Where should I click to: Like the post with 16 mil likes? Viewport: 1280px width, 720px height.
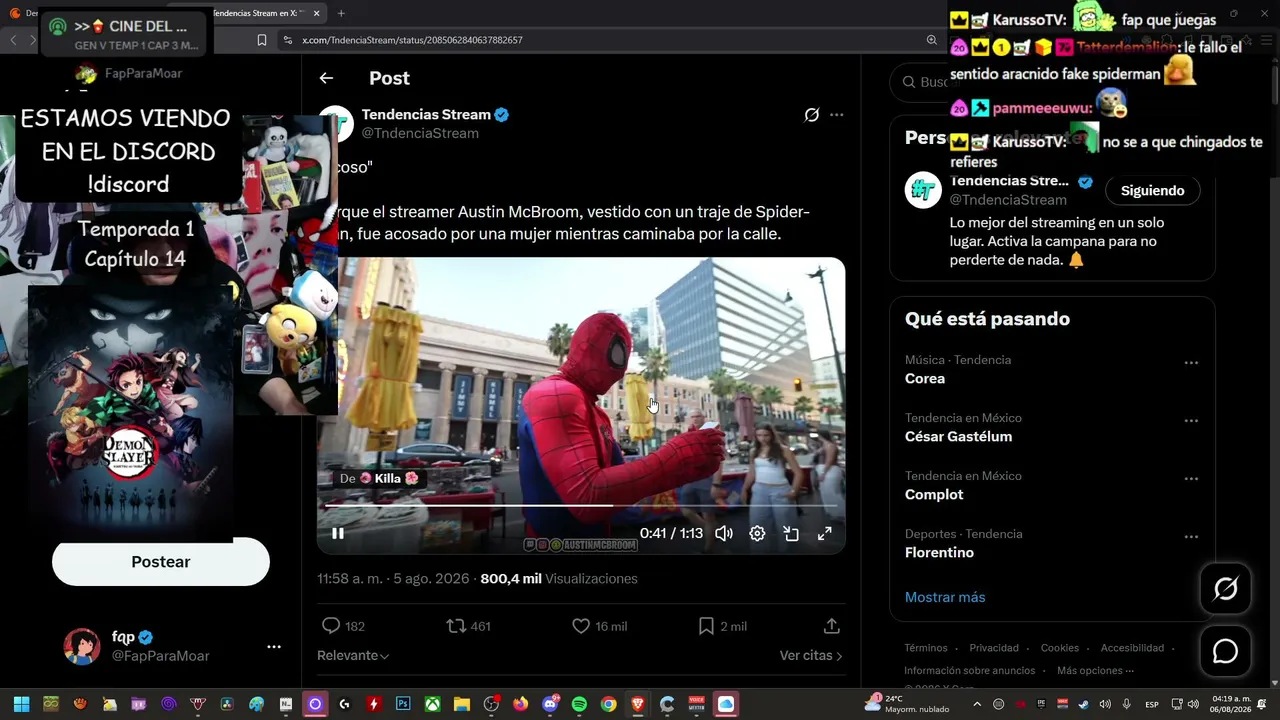599,626
